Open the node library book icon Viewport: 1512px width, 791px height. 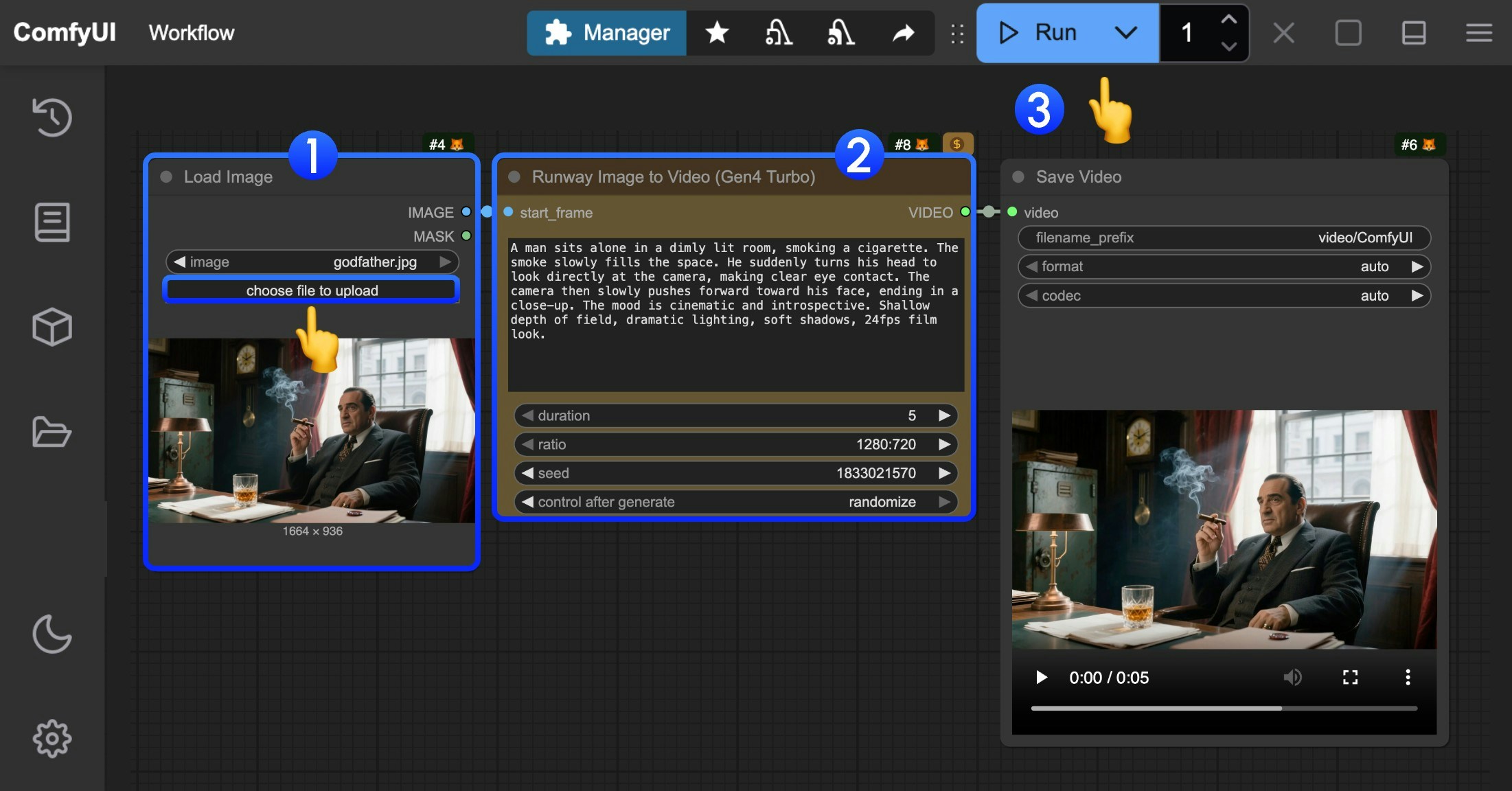pyautogui.click(x=52, y=222)
